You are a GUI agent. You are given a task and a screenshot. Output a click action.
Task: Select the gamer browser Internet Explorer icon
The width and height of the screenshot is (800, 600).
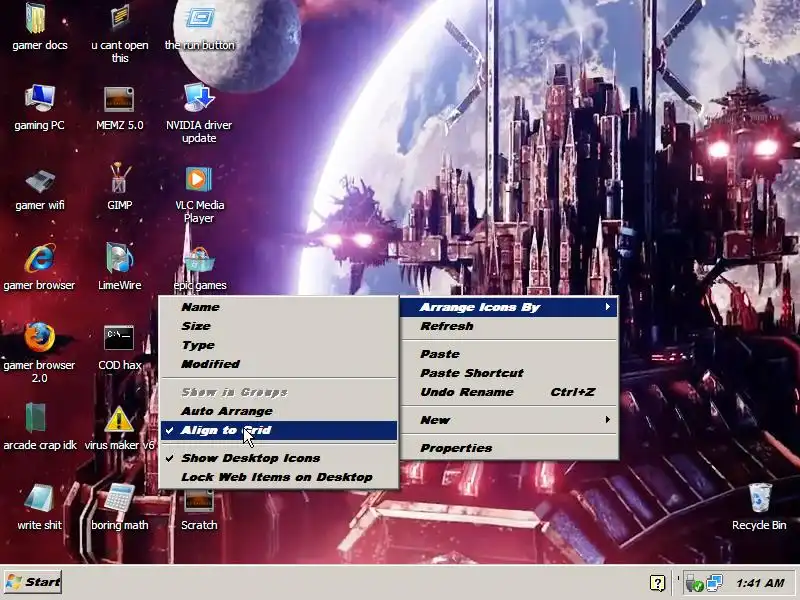(x=40, y=259)
